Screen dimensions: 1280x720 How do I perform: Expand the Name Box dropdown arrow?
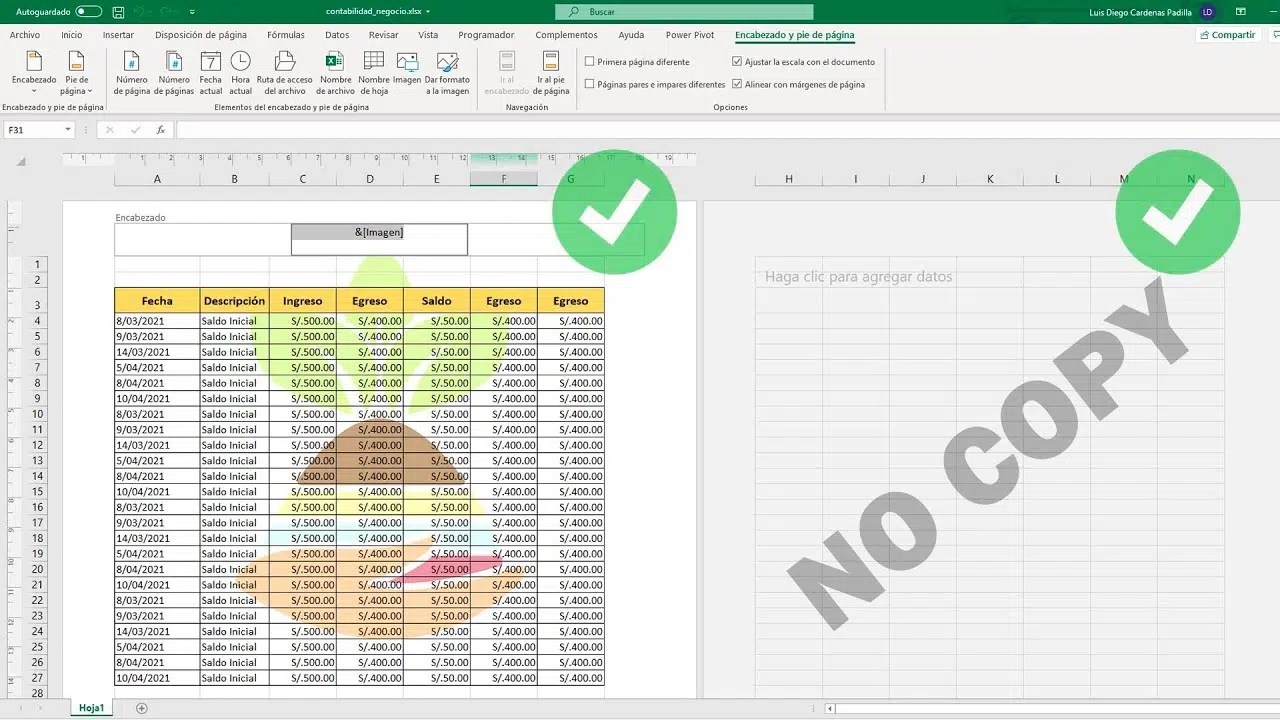(68, 130)
